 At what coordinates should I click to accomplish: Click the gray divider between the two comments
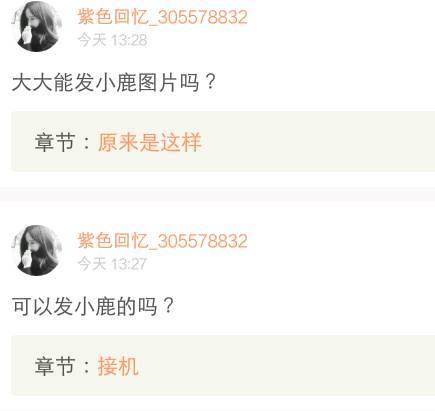(x=217, y=195)
